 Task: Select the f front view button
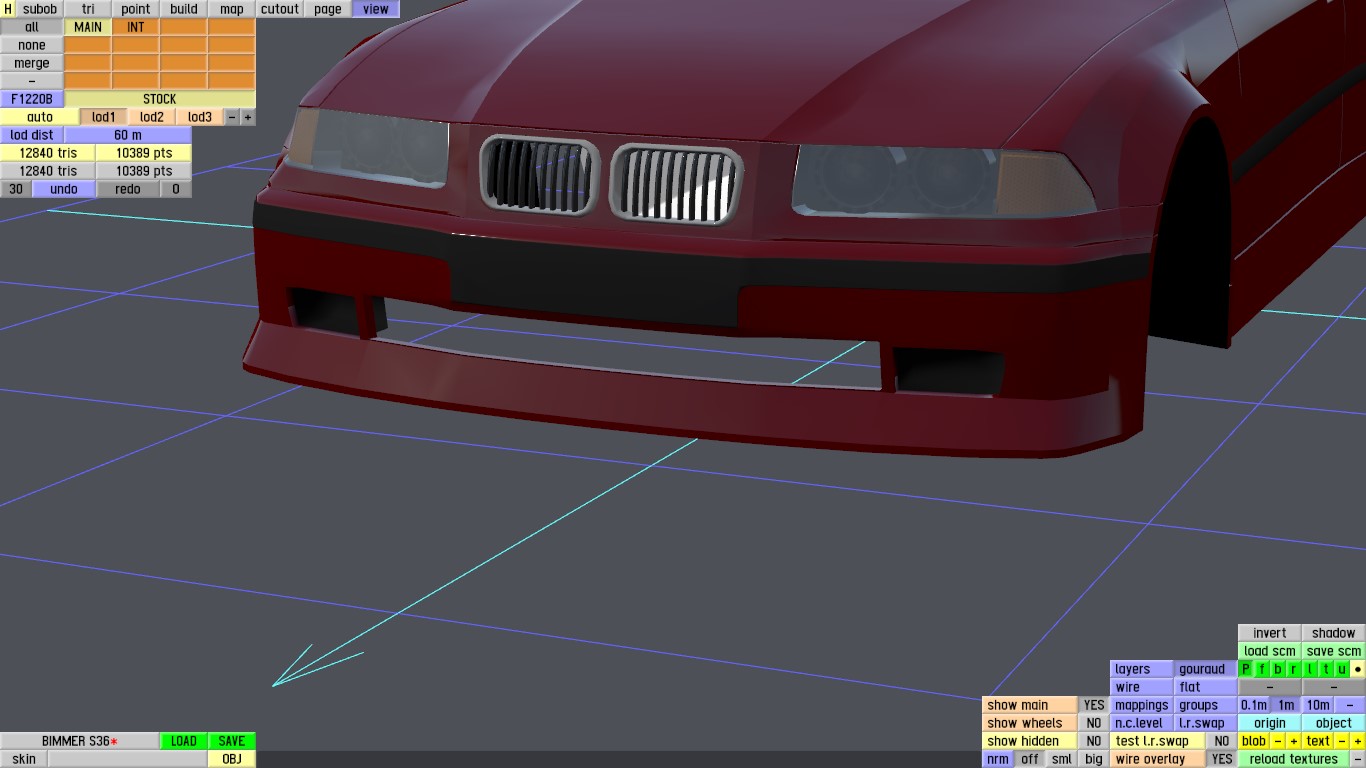click(1262, 669)
